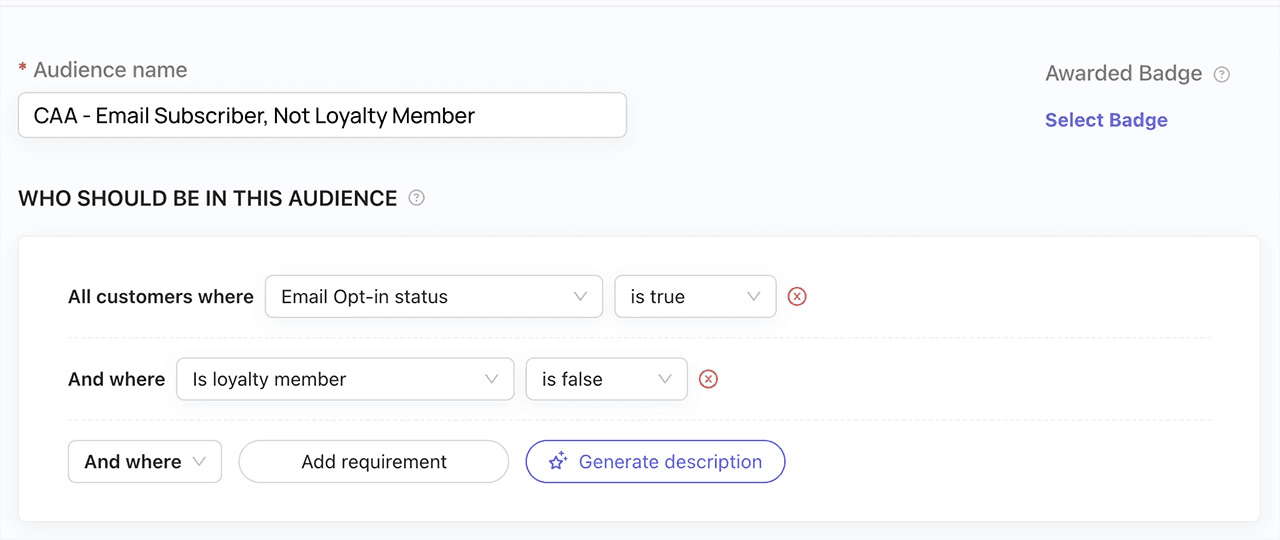Click chevron arrow in the And where selector
This screenshot has width=1280, height=540.
(x=199, y=462)
